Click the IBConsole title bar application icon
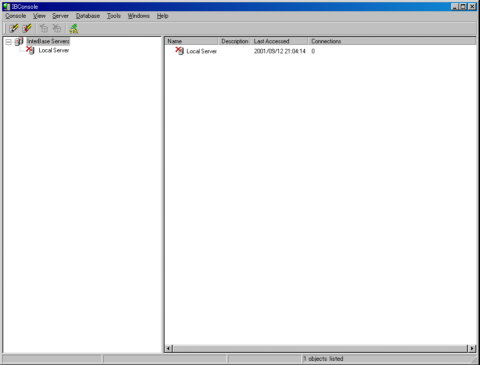The image size is (480, 365). [6, 6]
